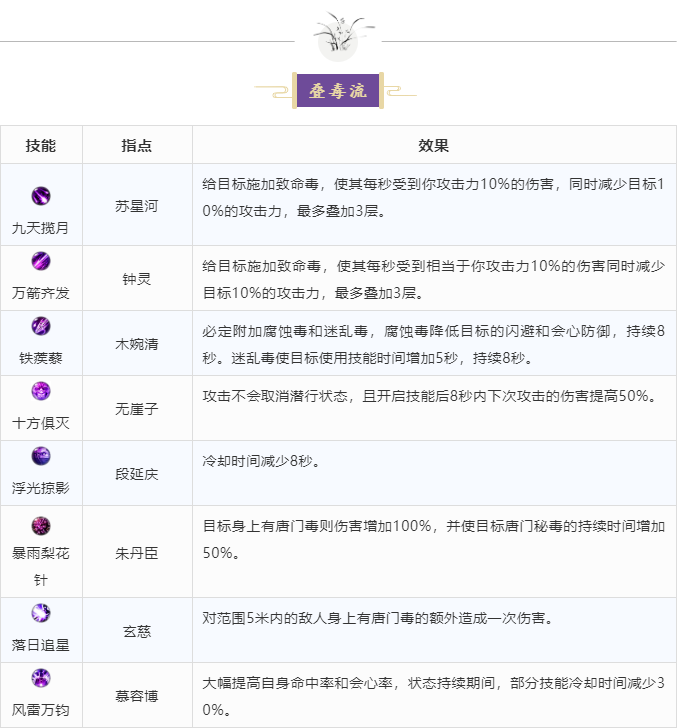Click the 十方俱灭 skill icon
677x728 pixels.
41,391
